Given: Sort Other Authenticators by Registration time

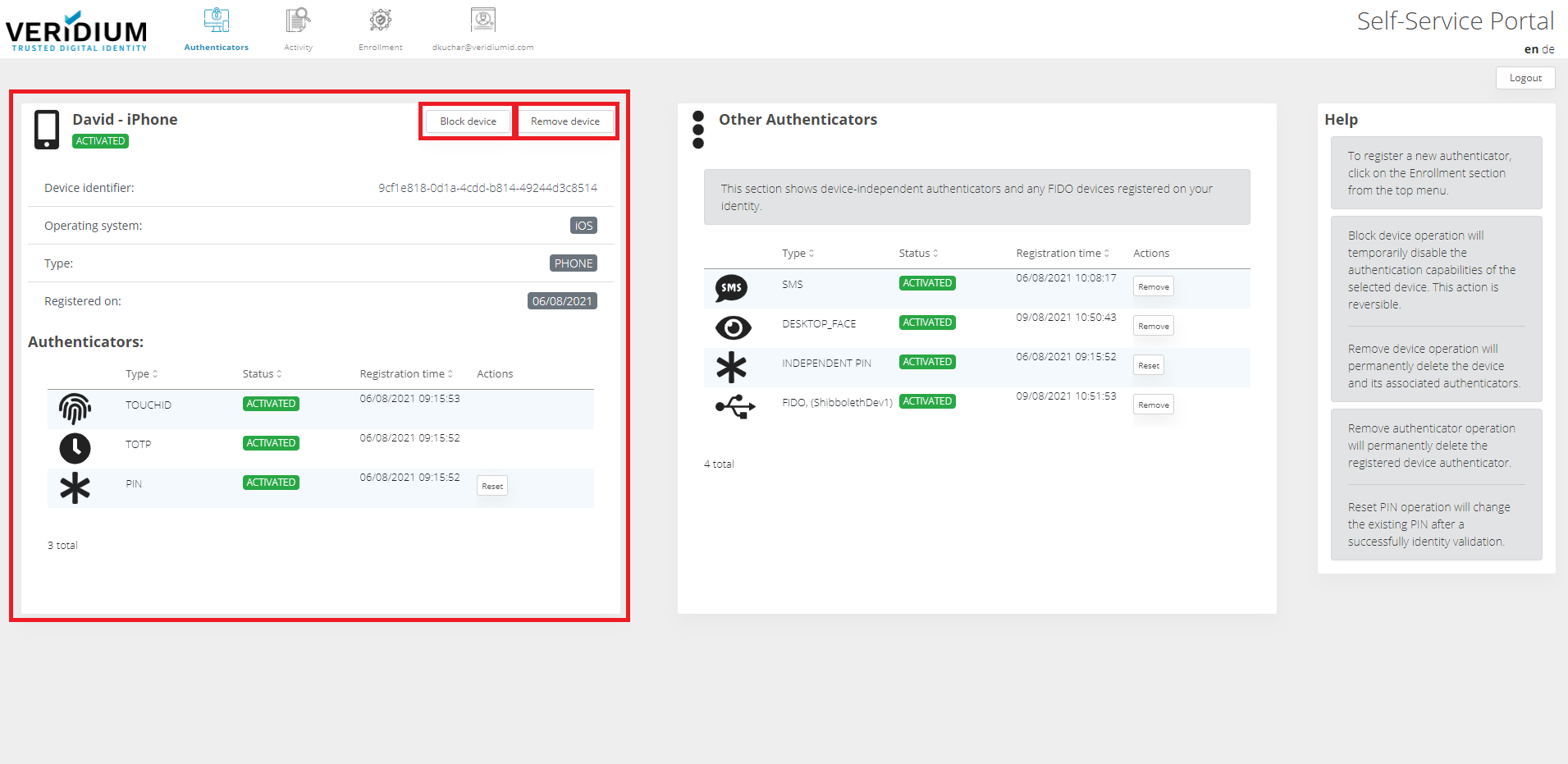Looking at the screenshot, I should [1063, 254].
